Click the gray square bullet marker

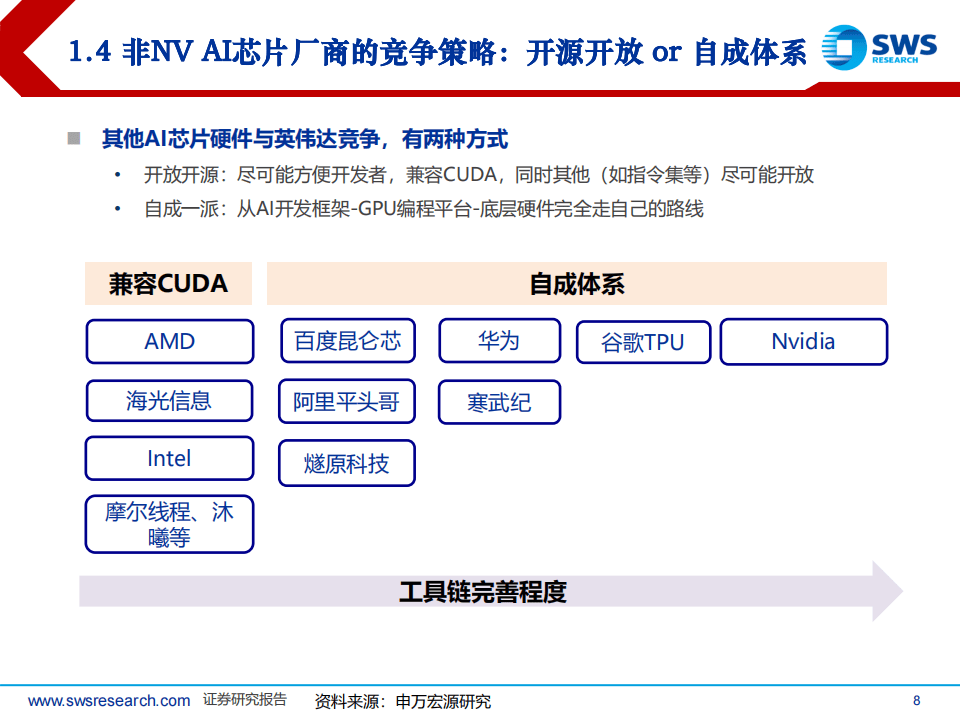pos(74,138)
